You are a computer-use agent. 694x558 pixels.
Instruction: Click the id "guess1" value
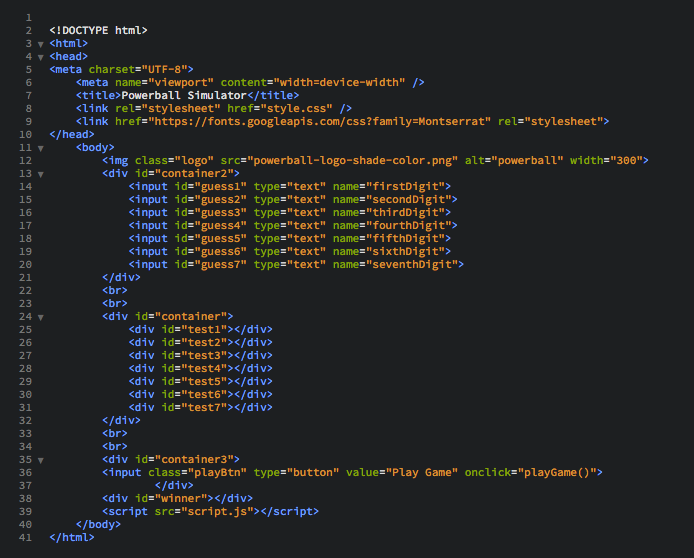click(220, 186)
